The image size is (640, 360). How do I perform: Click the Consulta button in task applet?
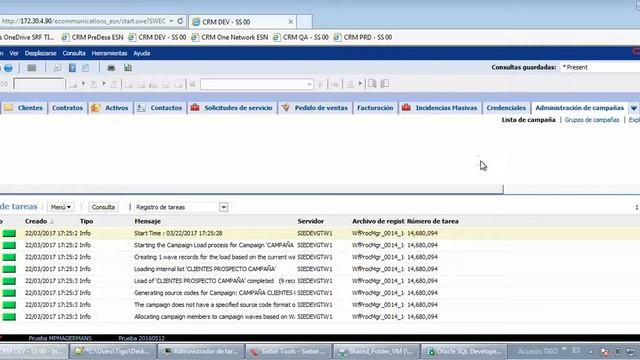[x=103, y=207]
